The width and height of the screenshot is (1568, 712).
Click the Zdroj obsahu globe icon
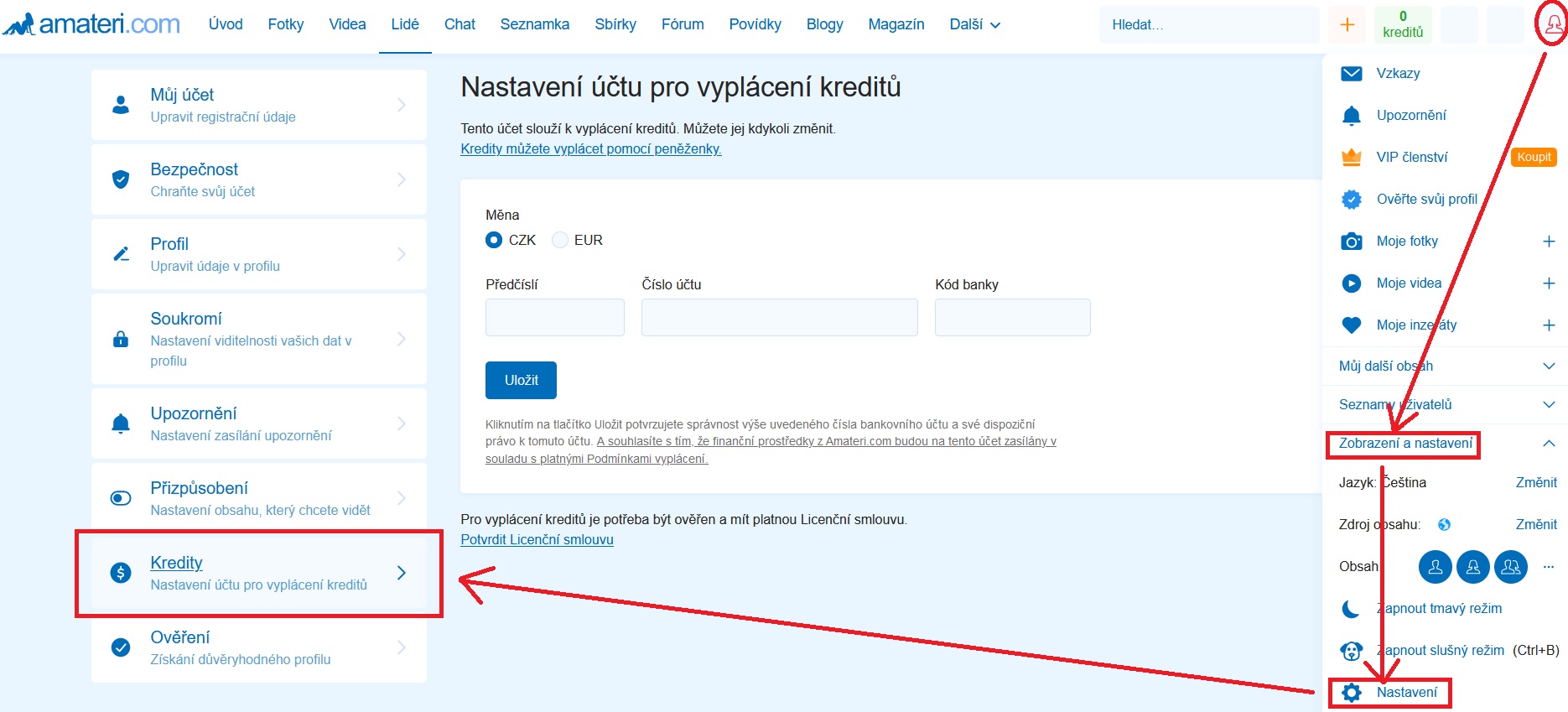1444,525
